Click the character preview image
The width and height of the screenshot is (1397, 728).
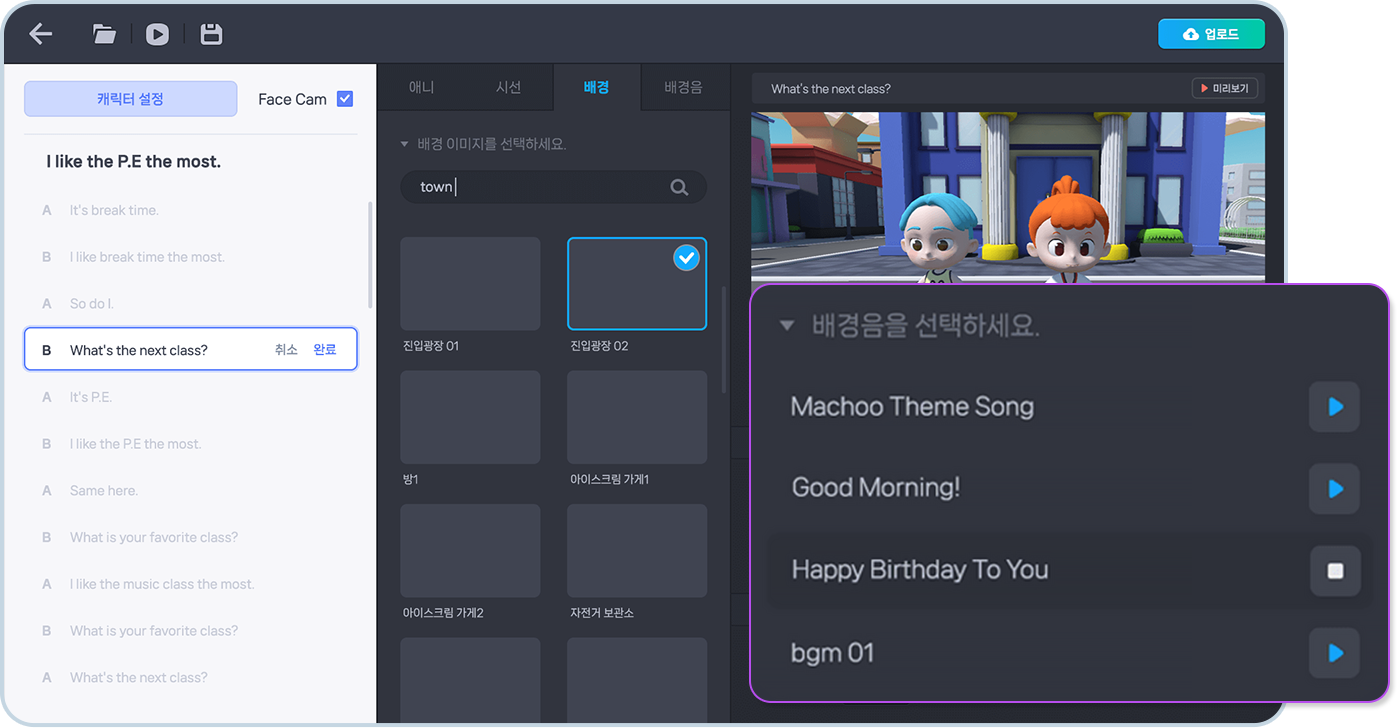click(1008, 197)
